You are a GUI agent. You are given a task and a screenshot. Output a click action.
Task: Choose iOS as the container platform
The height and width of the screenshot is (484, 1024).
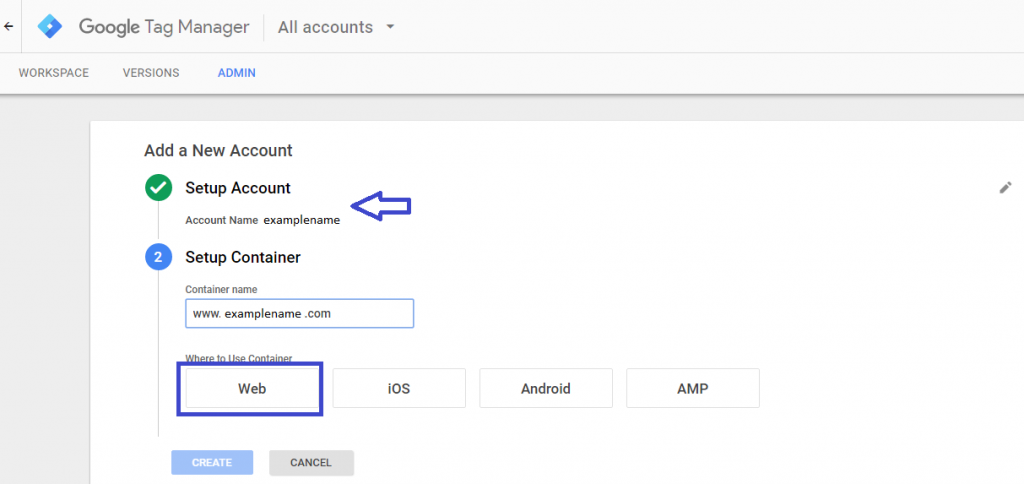399,388
